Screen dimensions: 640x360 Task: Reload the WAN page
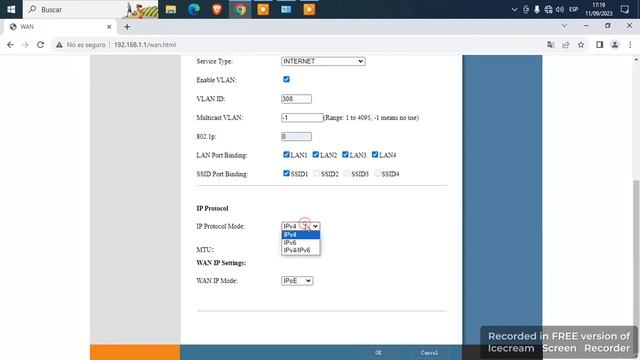pyautogui.click(x=40, y=45)
